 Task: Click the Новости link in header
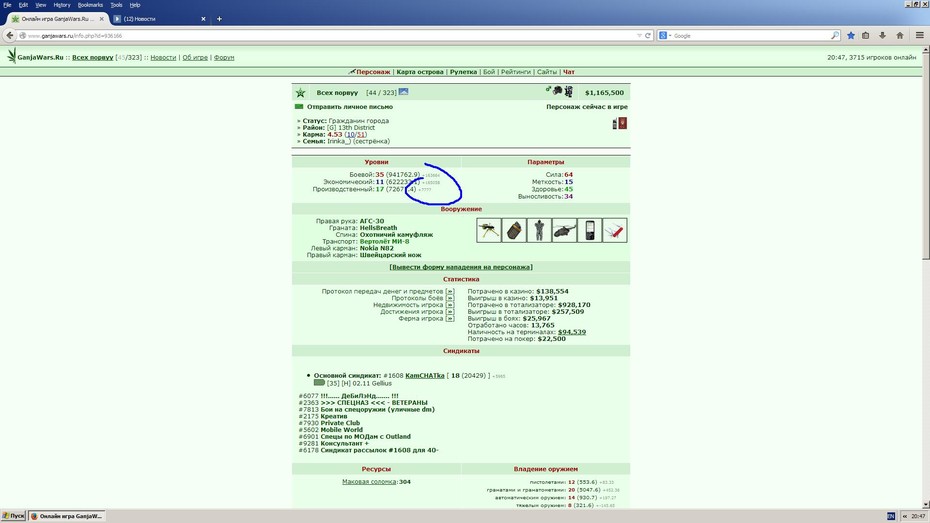[x=163, y=58]
